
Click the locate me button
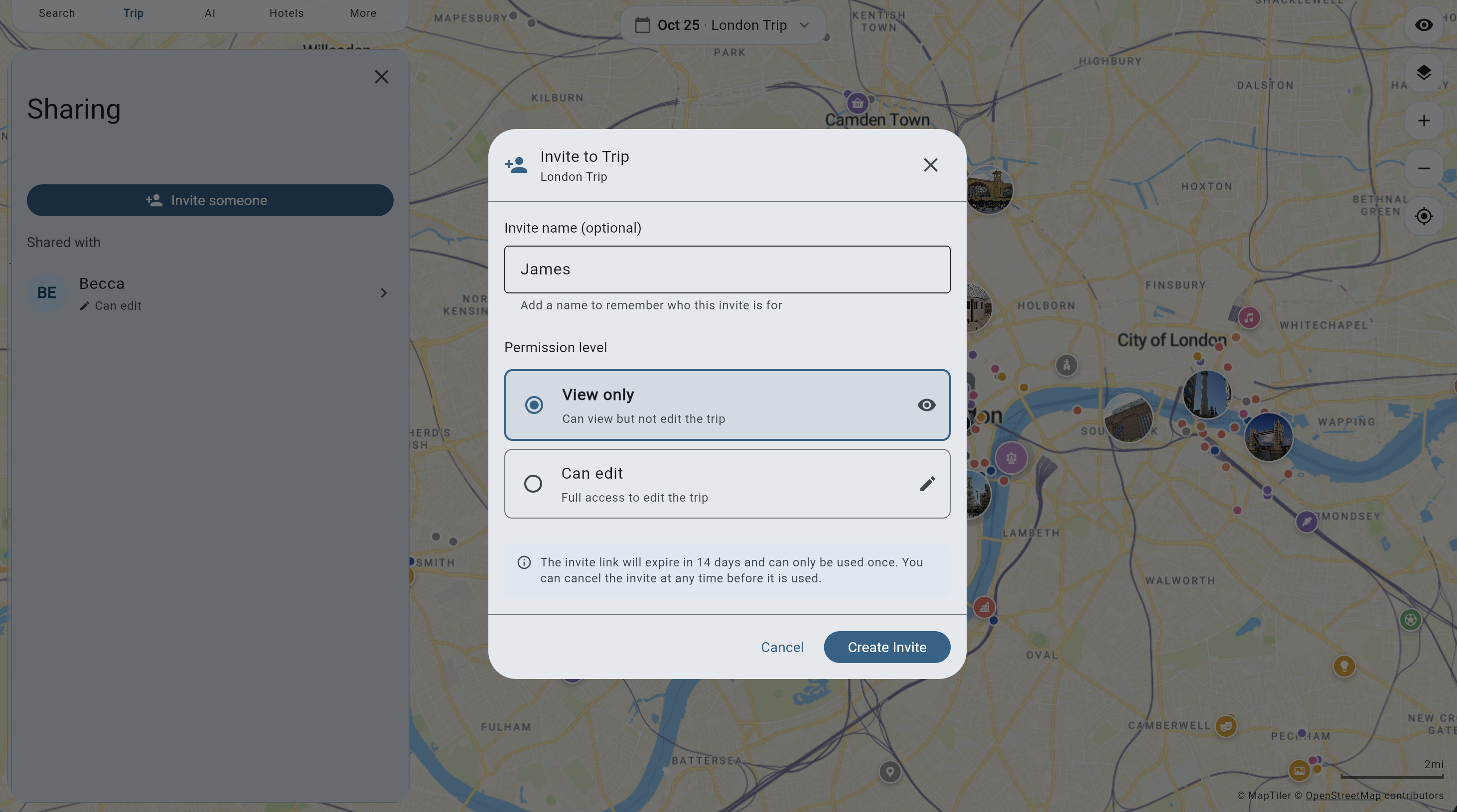(x=1424, y=216)
